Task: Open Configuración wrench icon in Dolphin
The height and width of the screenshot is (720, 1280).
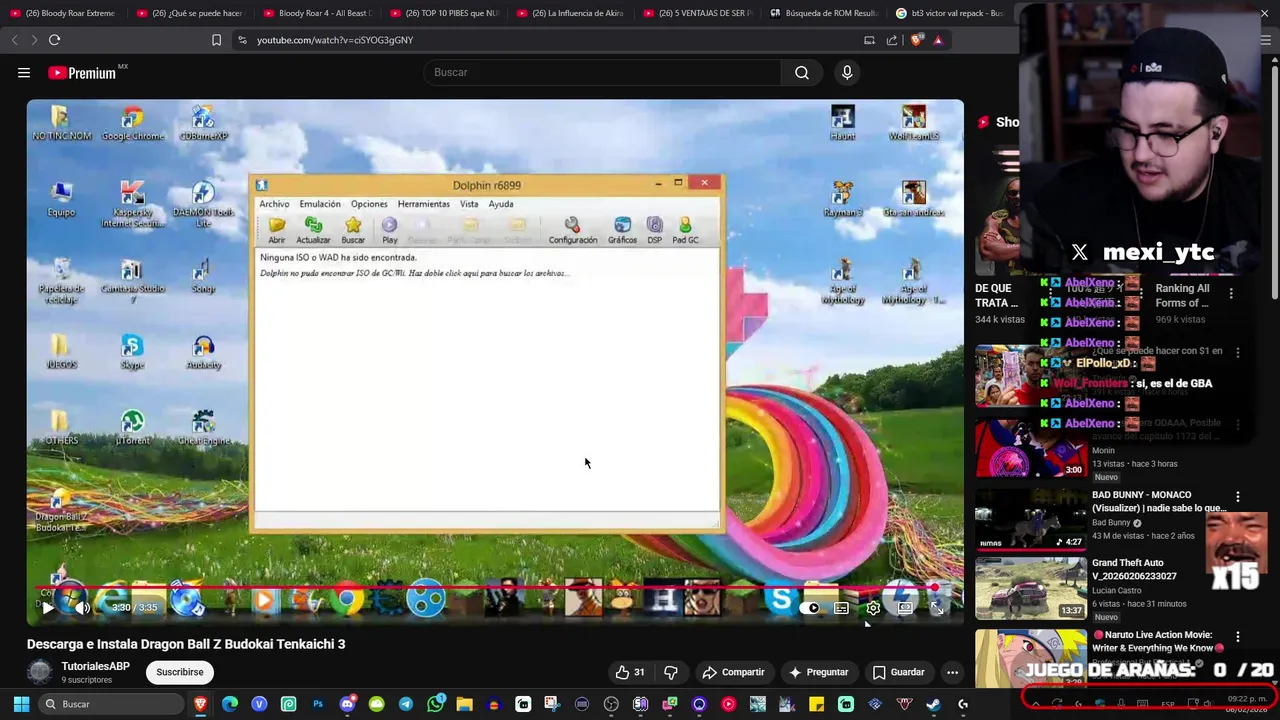Action: pyautogui.click(x=573, y=230)
